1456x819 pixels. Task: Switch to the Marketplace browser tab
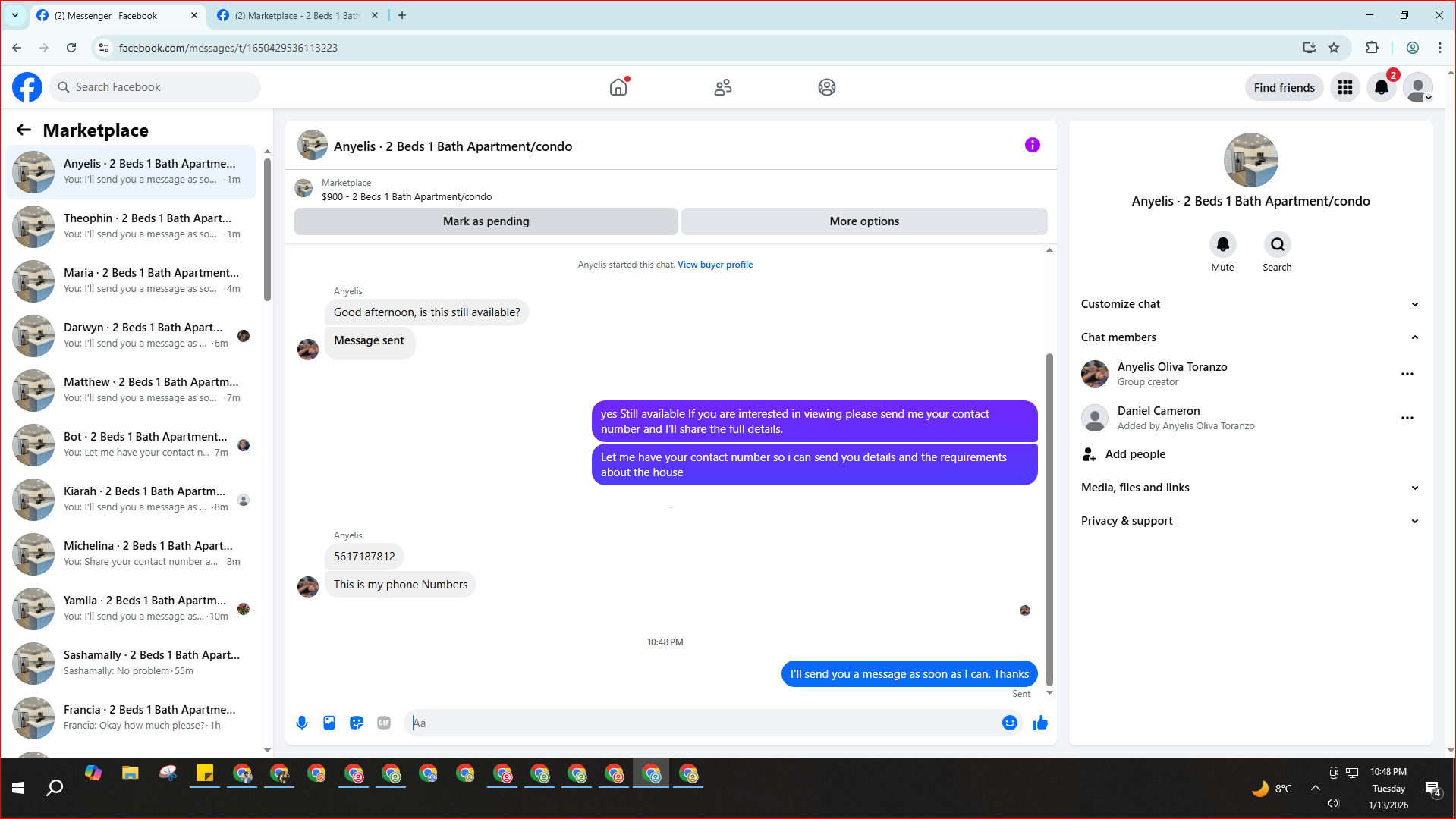[297, 15]
